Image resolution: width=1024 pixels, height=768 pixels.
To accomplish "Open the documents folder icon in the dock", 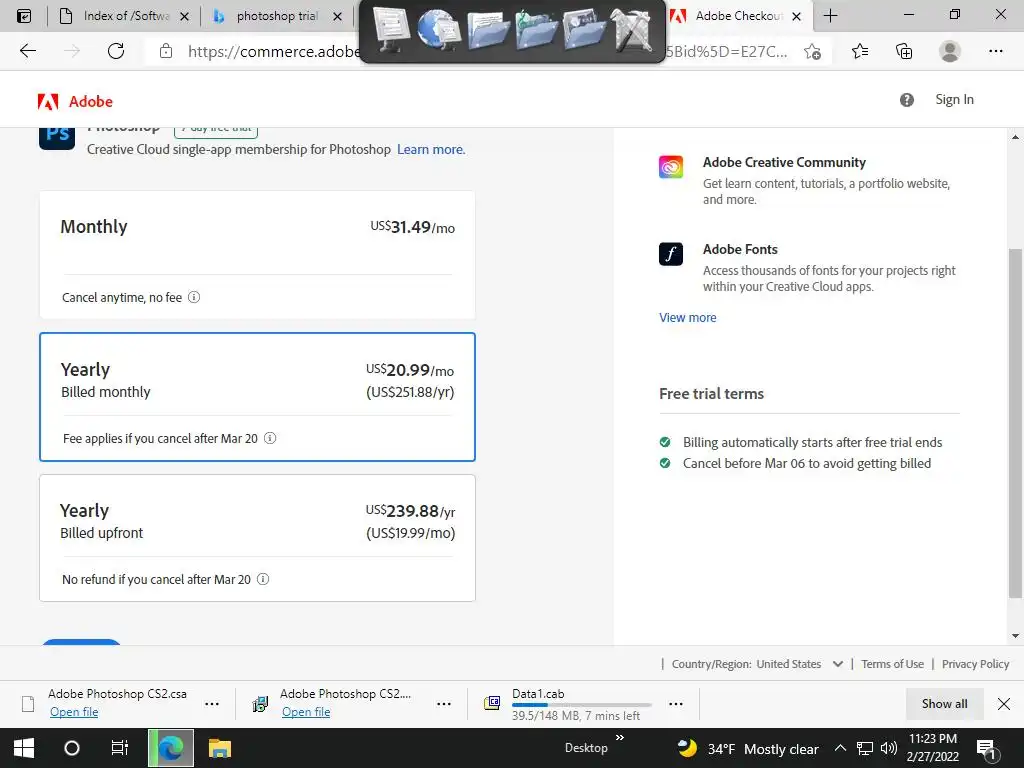I will click(487, 31).
